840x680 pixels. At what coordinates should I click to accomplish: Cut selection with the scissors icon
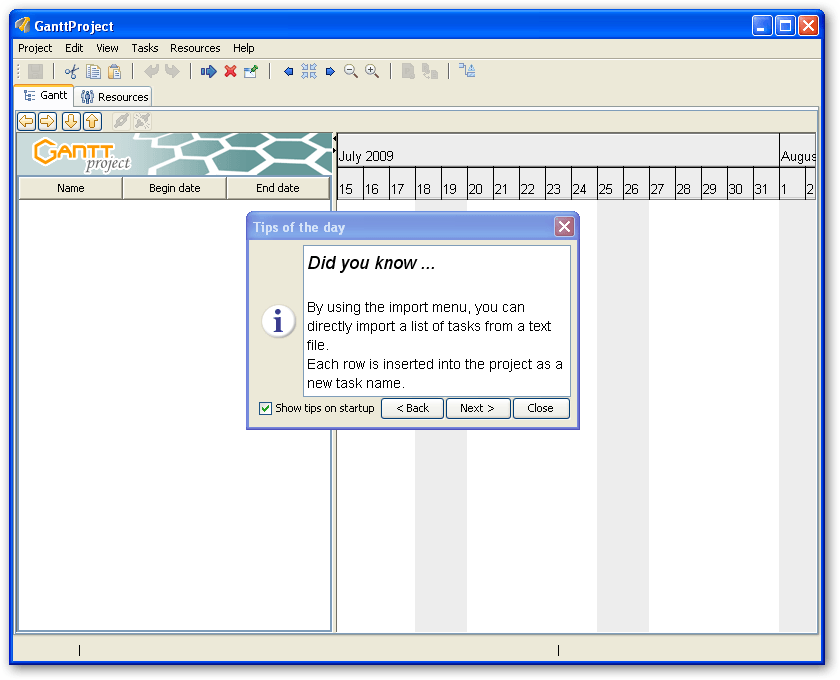point(71,71)
